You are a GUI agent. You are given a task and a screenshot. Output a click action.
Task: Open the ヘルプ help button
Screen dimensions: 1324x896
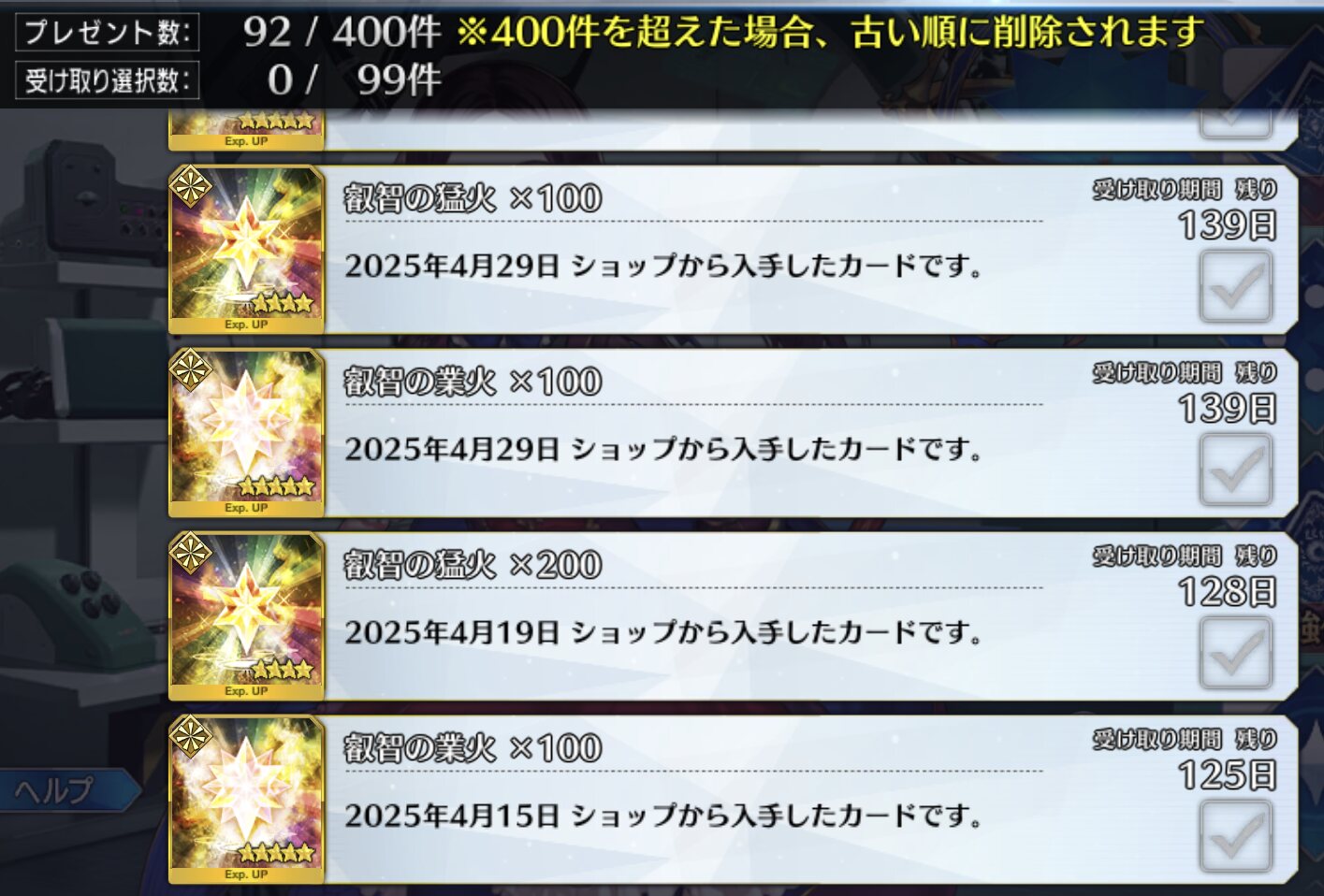click(x=65, y=791)
